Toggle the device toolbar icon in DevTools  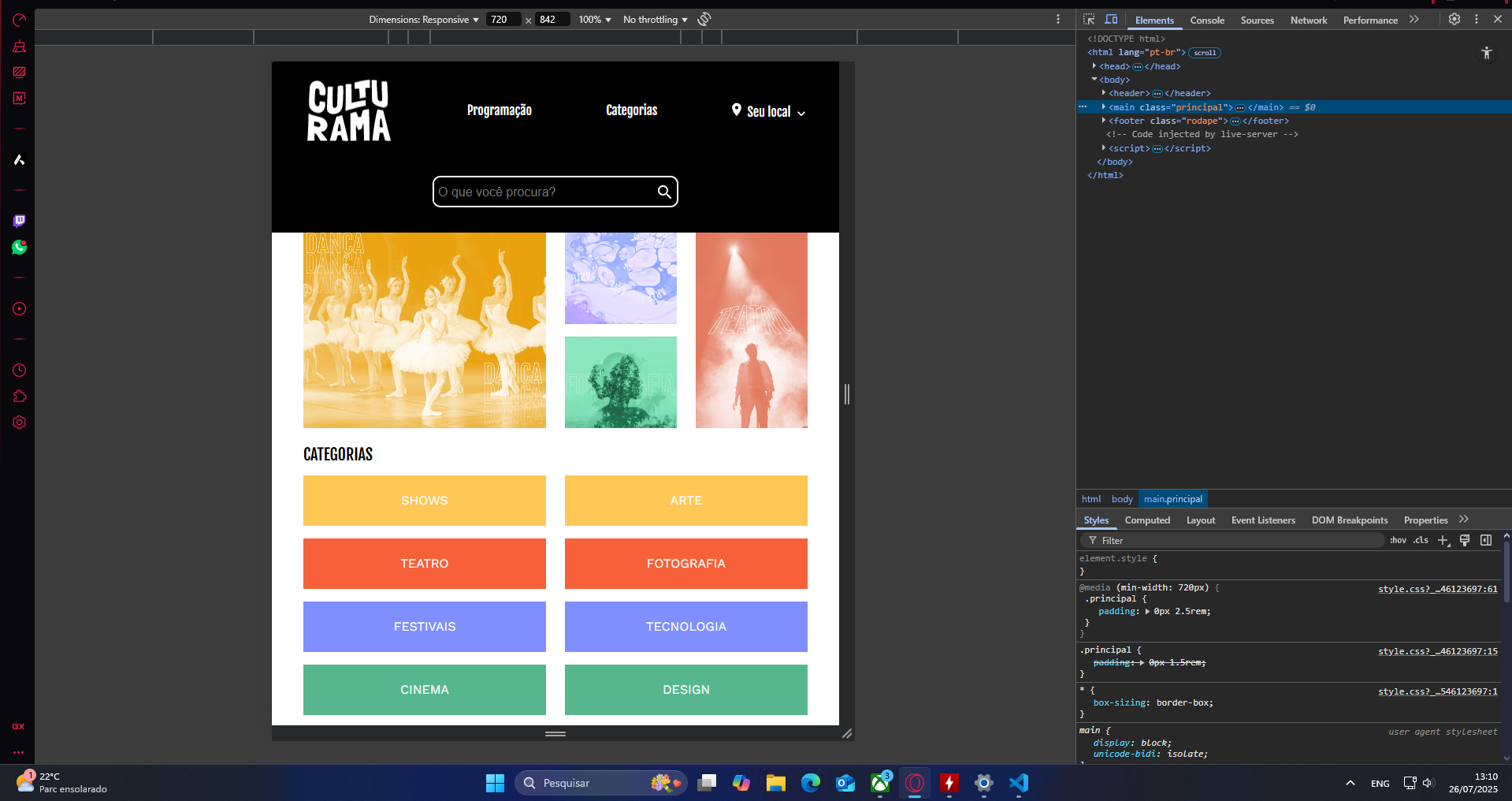click(1111, 20)
